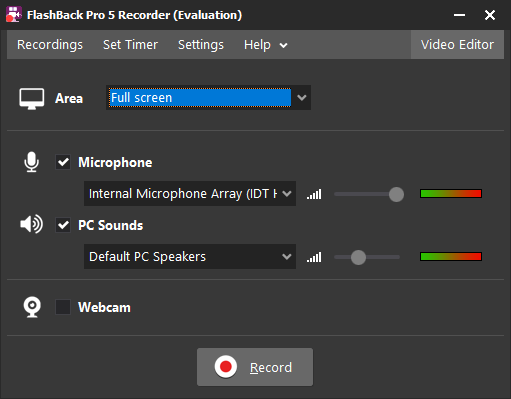The width and height of the screenshot is (511, 399).
Task: Click the PC Sounds label text
Action: (x=110, y=225)
